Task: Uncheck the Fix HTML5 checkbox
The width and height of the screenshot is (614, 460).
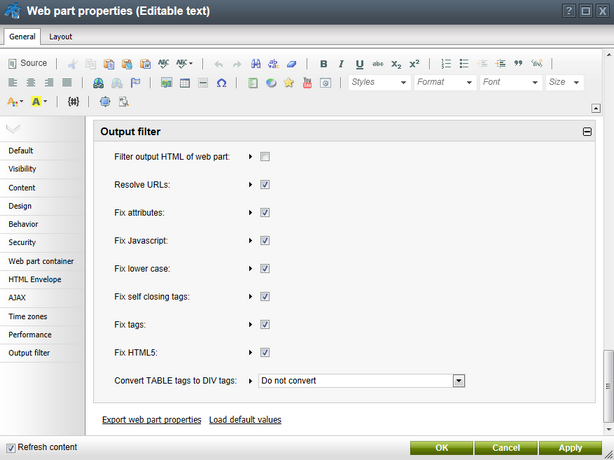Action: coord(265,352)
